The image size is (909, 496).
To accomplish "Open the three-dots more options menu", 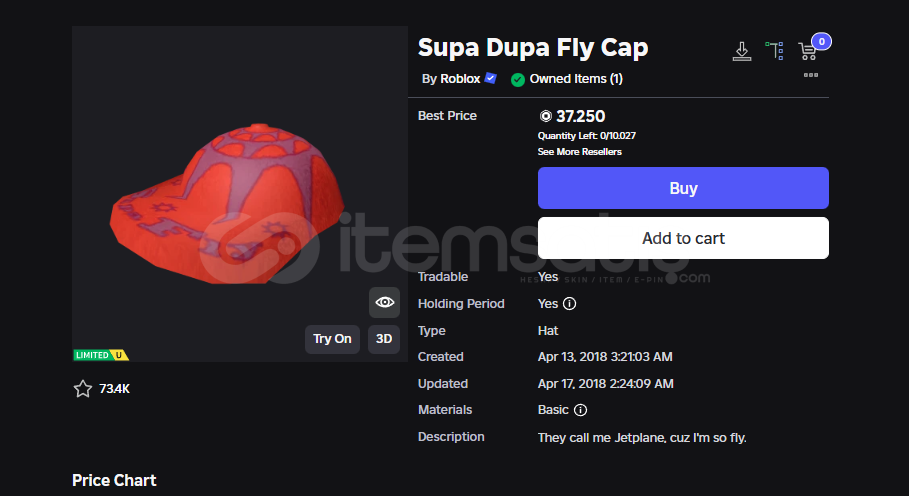I will (x=811, y=75).
